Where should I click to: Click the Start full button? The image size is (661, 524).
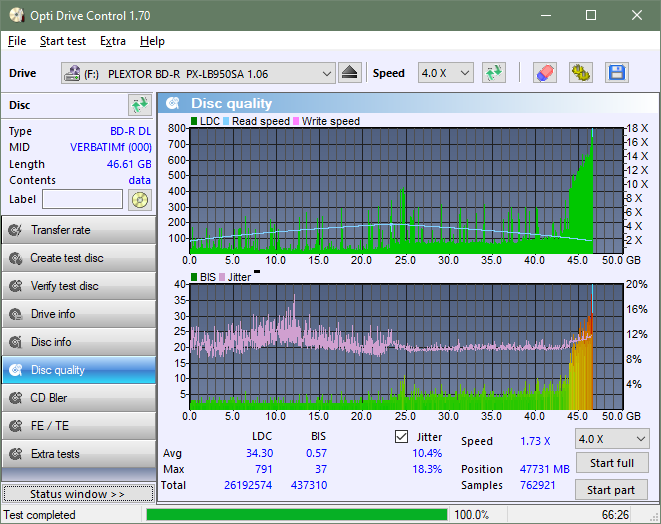[x=612, y=463]
